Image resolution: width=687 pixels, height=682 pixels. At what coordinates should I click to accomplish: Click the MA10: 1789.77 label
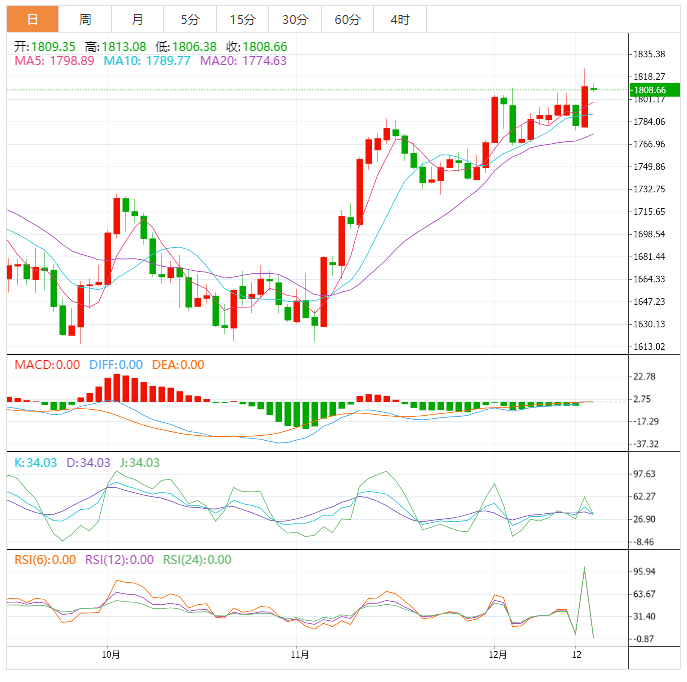(x=147, y=60)
